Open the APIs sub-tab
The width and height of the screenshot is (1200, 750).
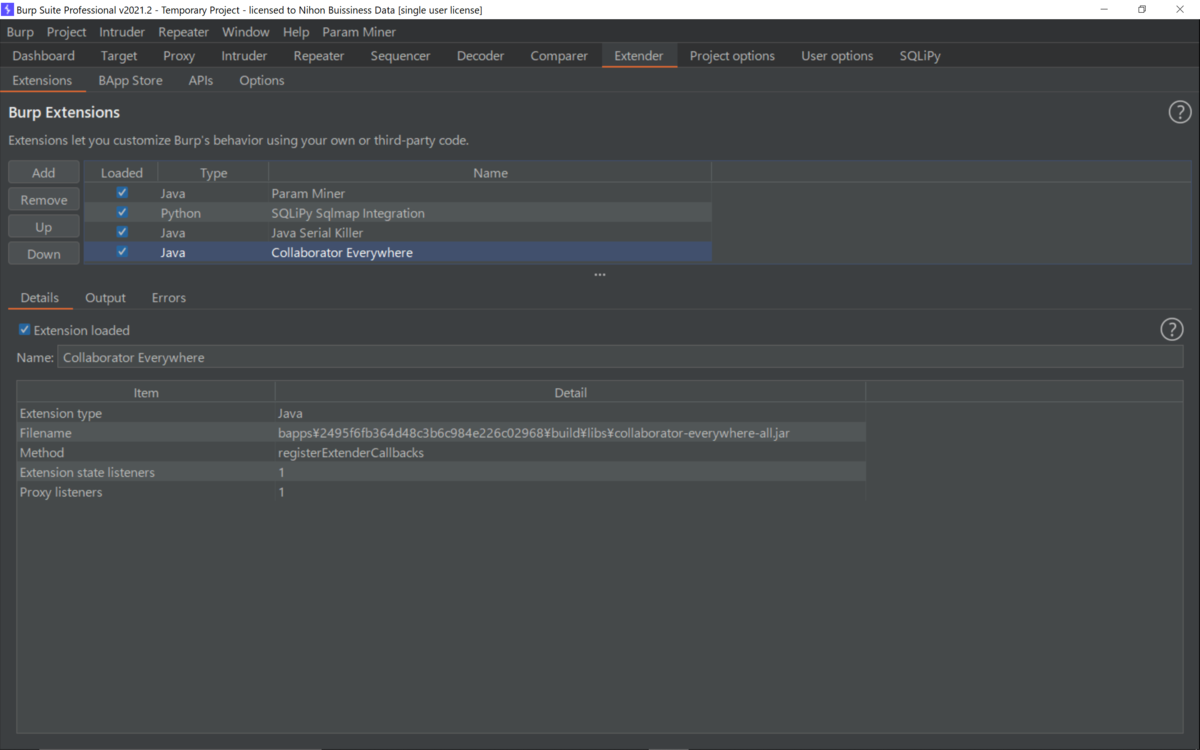click(x=200, y=80)
